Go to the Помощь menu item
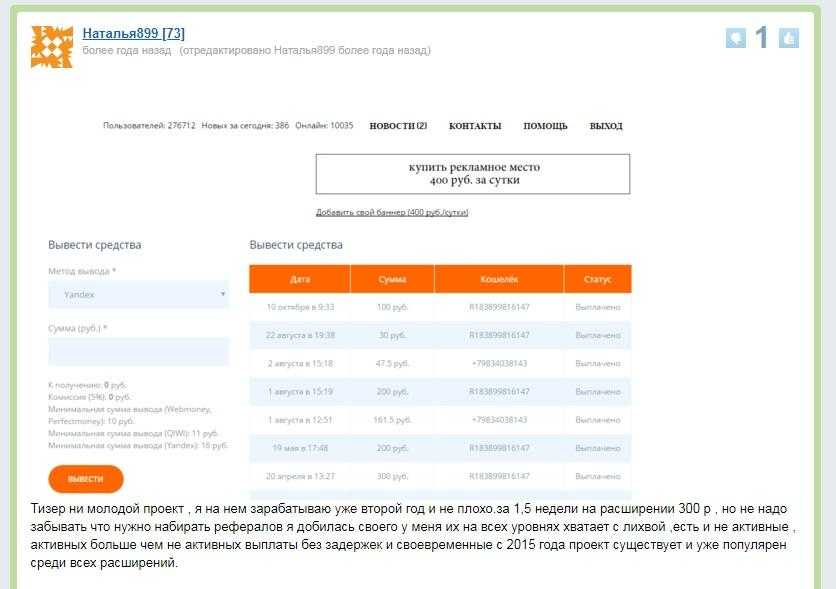836x589 pixels. (545, 126)
